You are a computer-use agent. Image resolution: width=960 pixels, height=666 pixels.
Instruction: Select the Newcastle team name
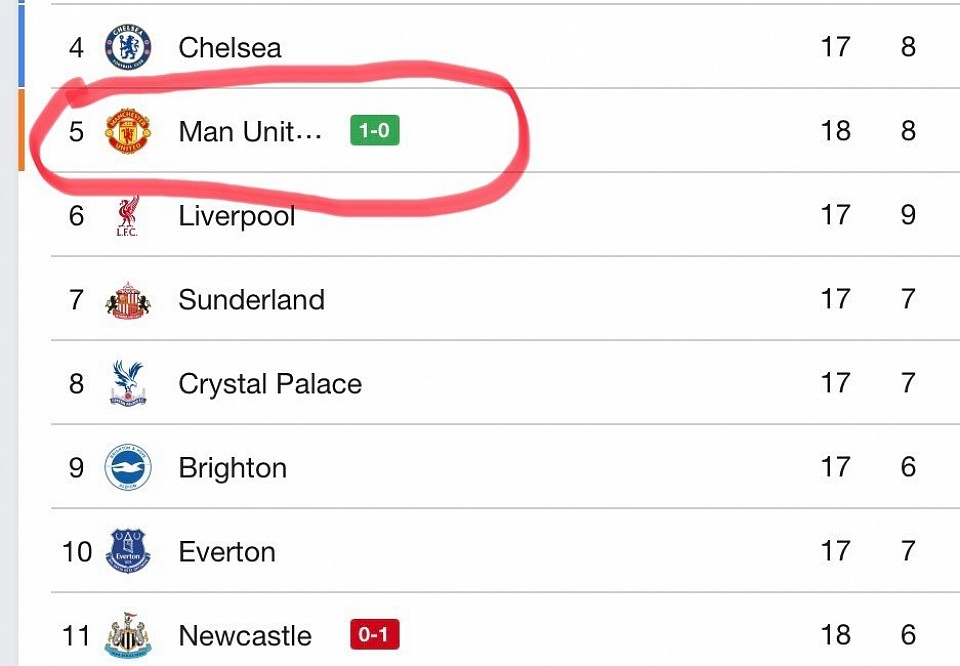click(245, 635)
